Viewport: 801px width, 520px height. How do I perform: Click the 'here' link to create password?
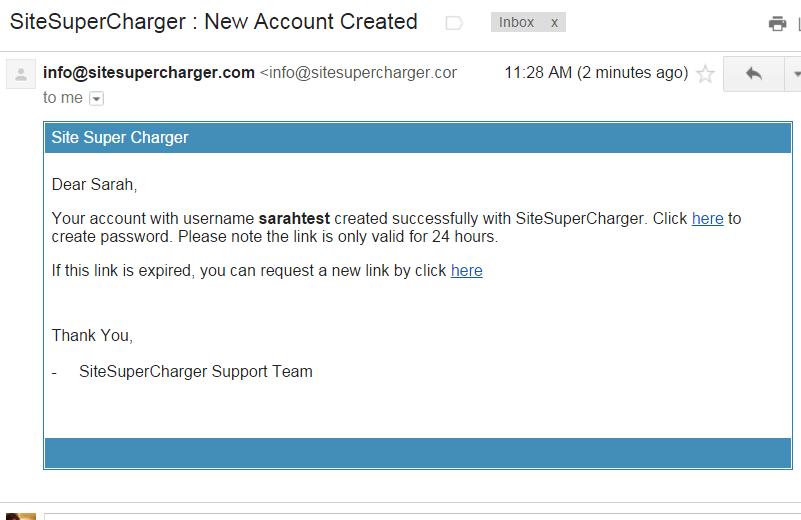708,219
